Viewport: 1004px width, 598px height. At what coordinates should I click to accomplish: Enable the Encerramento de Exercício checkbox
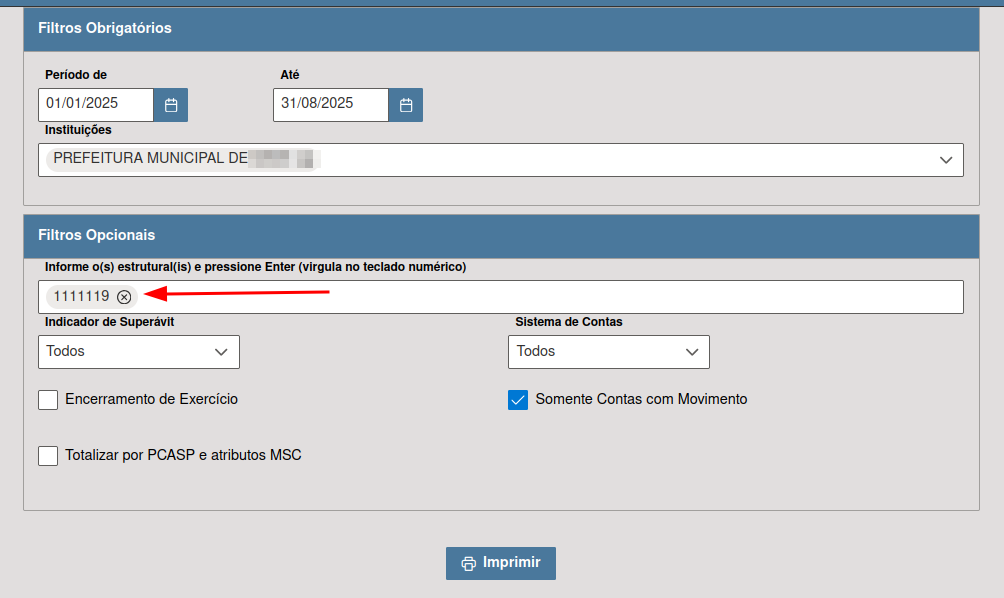(48, 400)
